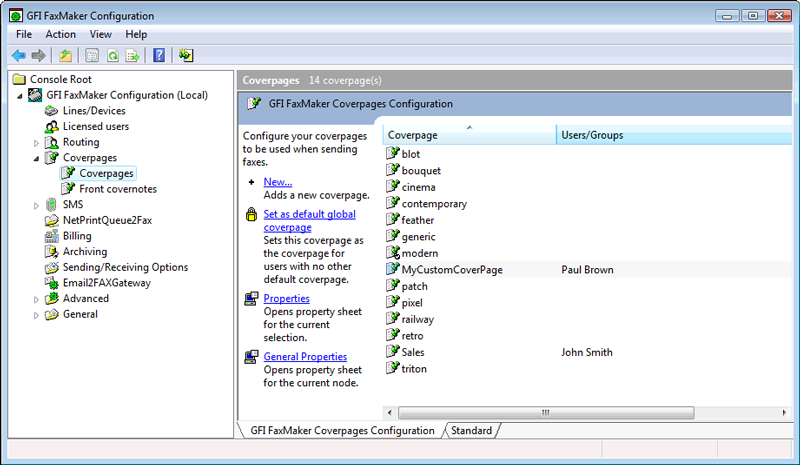Click the NetPrintQueue2Fax tree icon
This screenshot has height=465, width=800.
52,221
